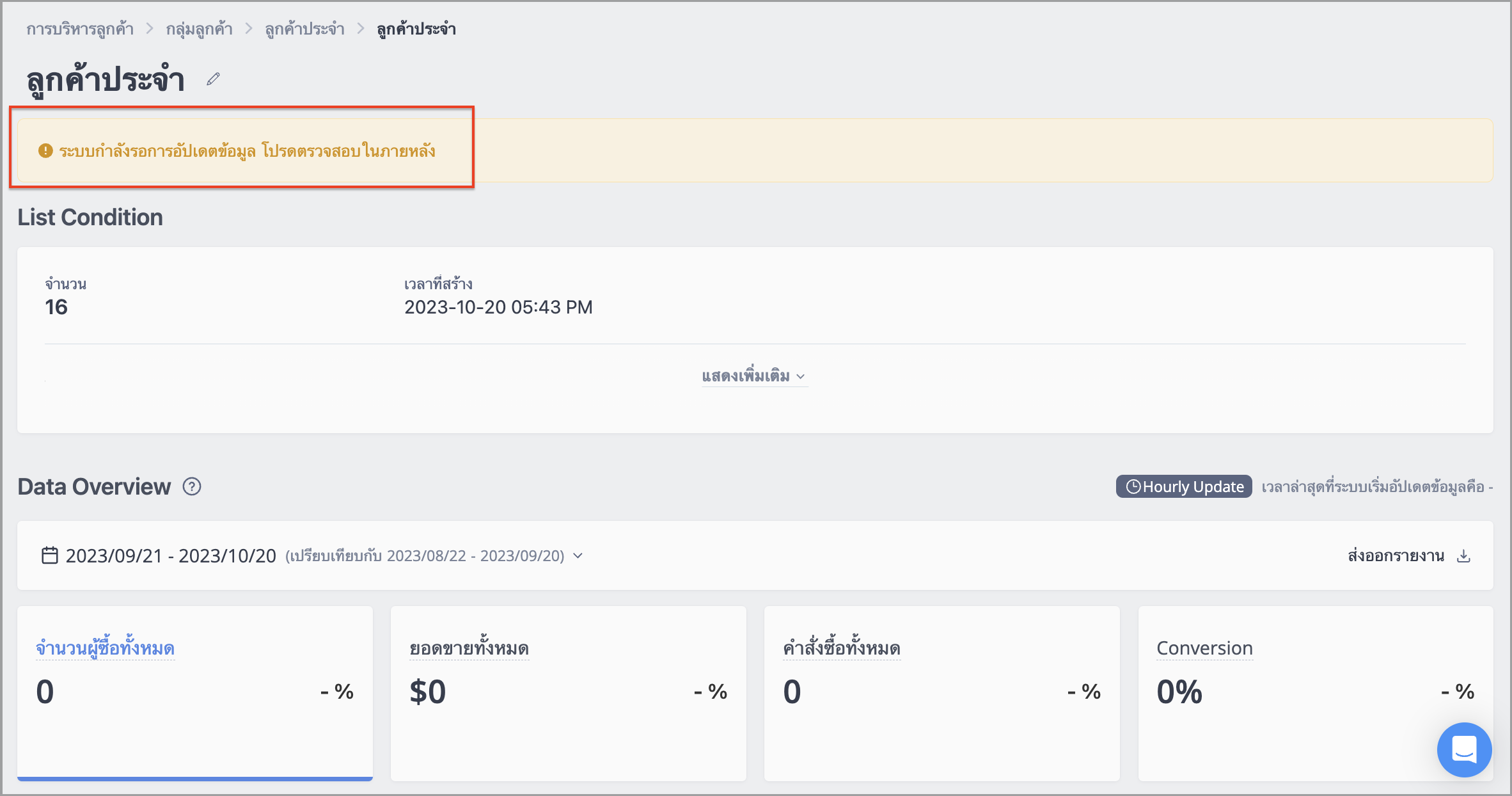This screenshot has width=1512, height=796.
Task: Click the calendar icon by the date range
Action: pos(50,555)
